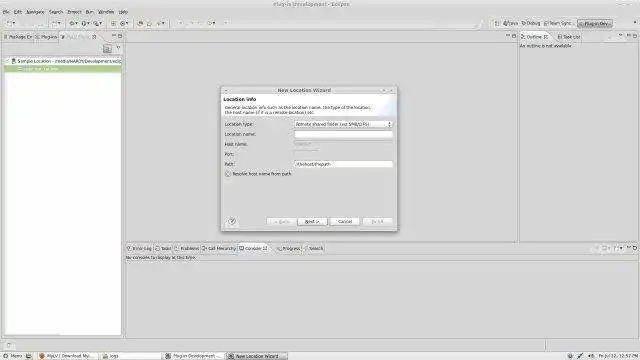The width and height of the screenshot is (640, 360).
Task: Select the Console tab
Action: pyautogui.click(x=253, y=248)
